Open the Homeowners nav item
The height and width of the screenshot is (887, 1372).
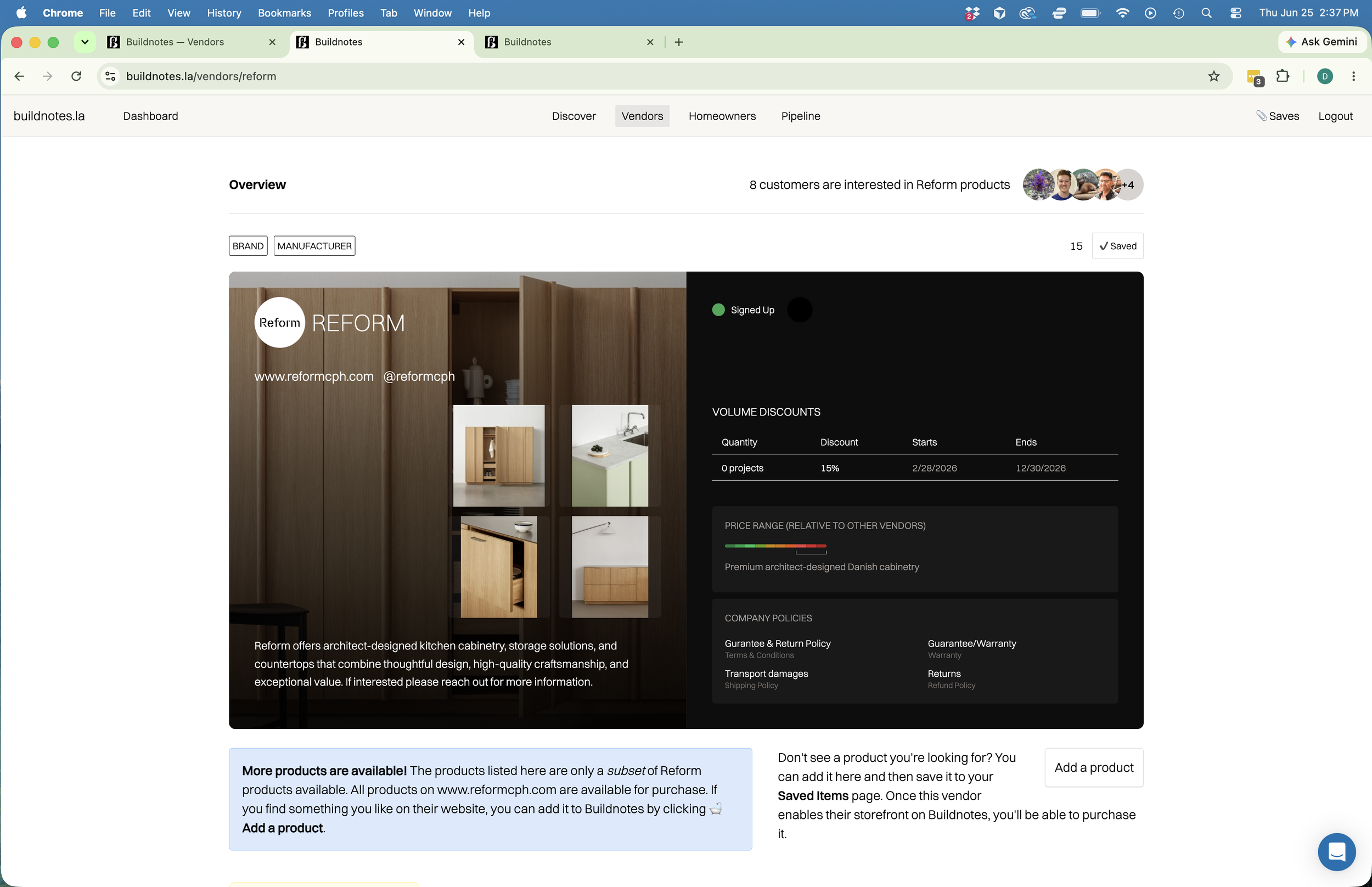click(722, 116)
